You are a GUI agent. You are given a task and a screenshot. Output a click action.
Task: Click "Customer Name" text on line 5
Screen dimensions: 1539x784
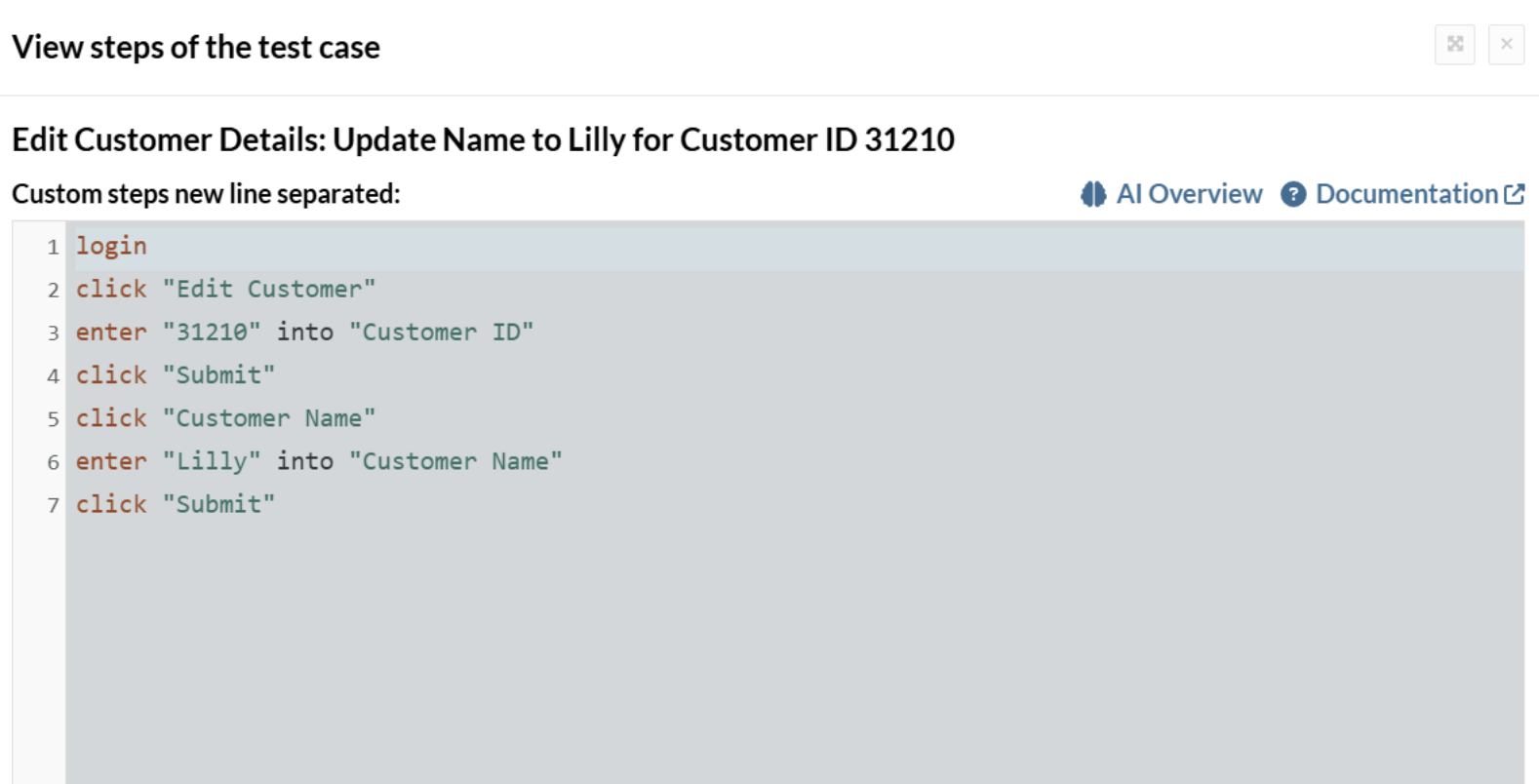pos(268,417)
